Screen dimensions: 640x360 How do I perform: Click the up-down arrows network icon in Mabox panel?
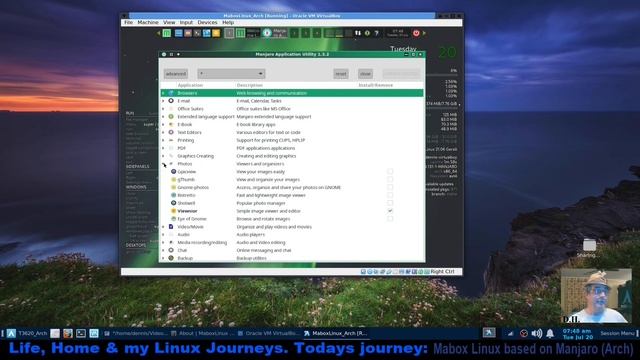pyautogui.click(x=358, y=33)
